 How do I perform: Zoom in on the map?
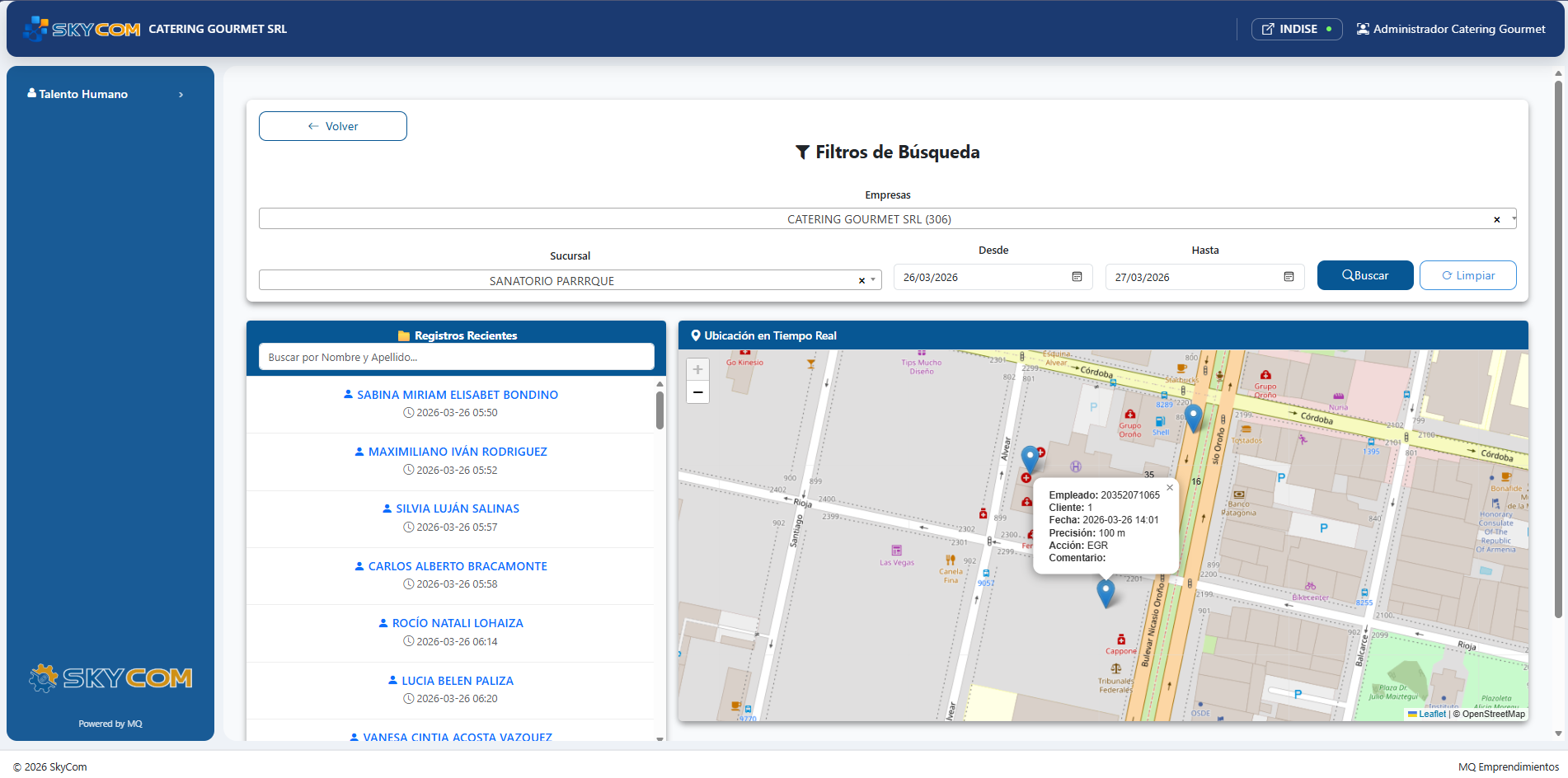pos(697,370)
